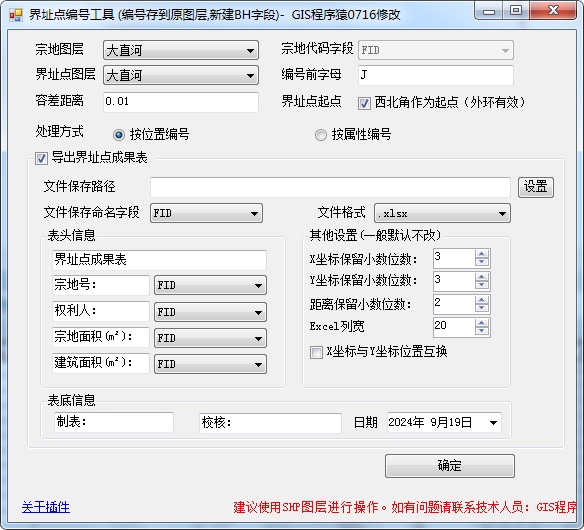Decrease Excel列宽 with down arrow
Viewport: 584px width, 530px height.
(482, 331)
